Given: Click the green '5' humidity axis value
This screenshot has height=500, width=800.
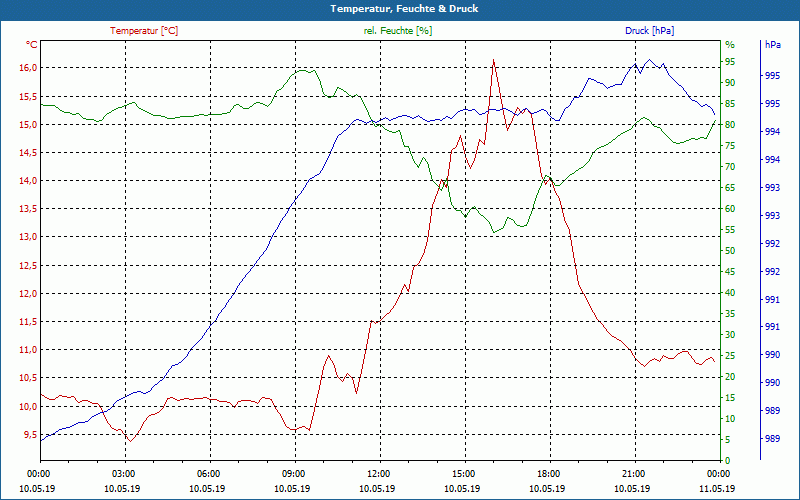Looking at the screenshot, I should (728, 440).
